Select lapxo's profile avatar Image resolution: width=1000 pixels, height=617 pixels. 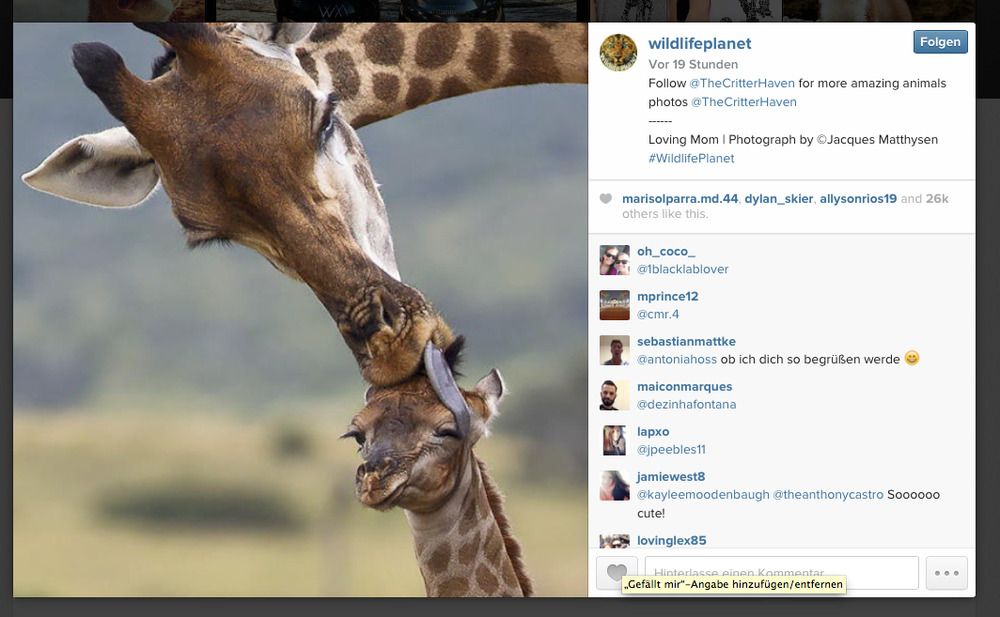pyautogui.click(x=614, y=440)
